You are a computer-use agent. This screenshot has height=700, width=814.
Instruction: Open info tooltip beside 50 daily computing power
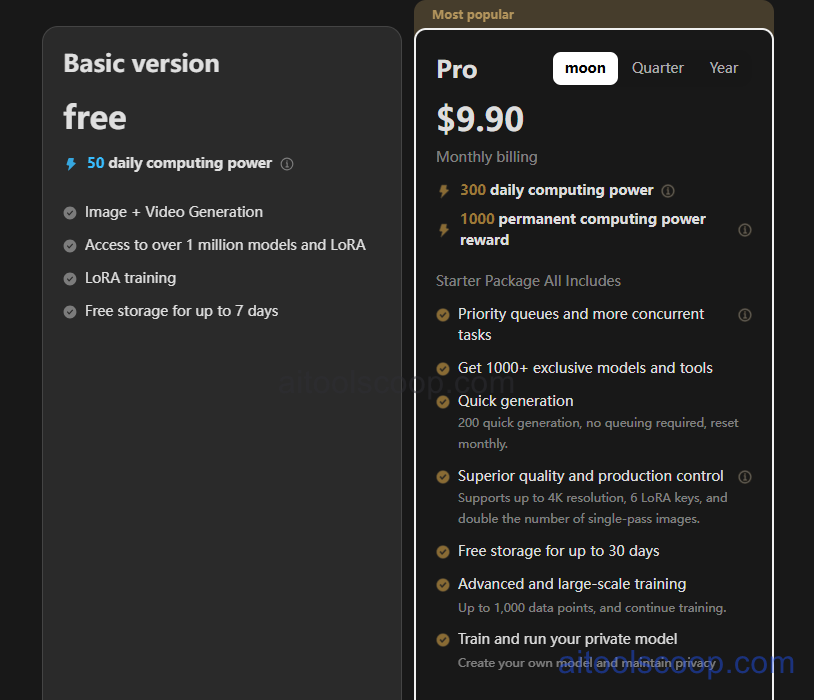pos(287,163)
